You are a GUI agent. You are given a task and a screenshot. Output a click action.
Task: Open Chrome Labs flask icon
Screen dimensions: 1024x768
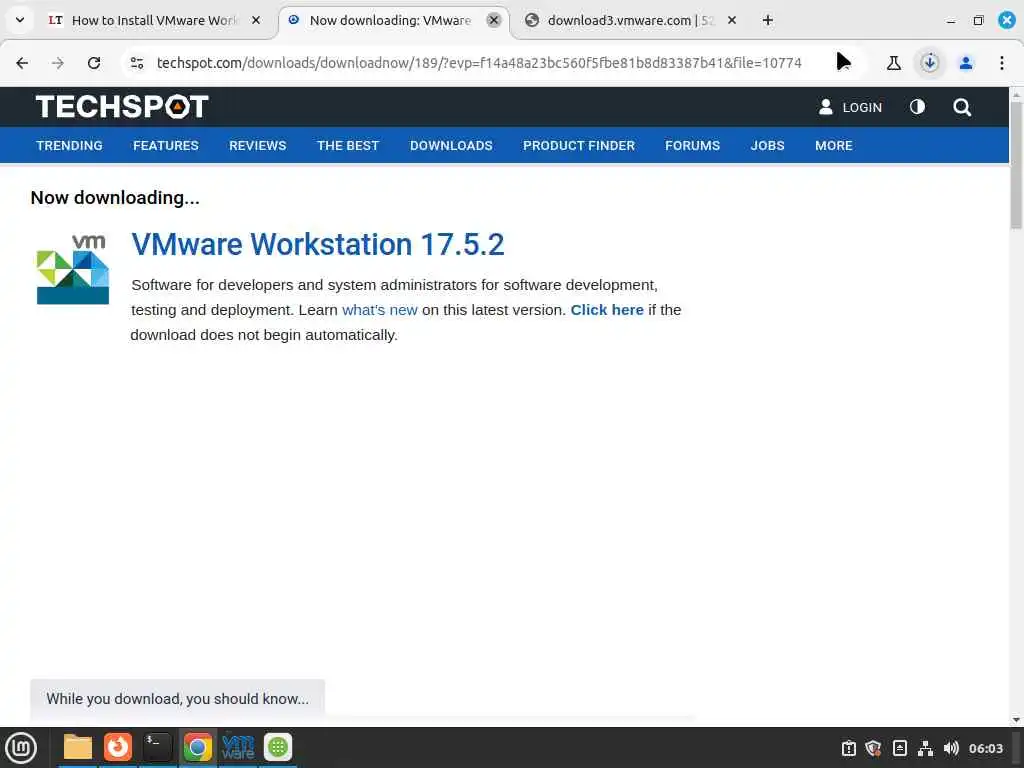pos(893,63)
